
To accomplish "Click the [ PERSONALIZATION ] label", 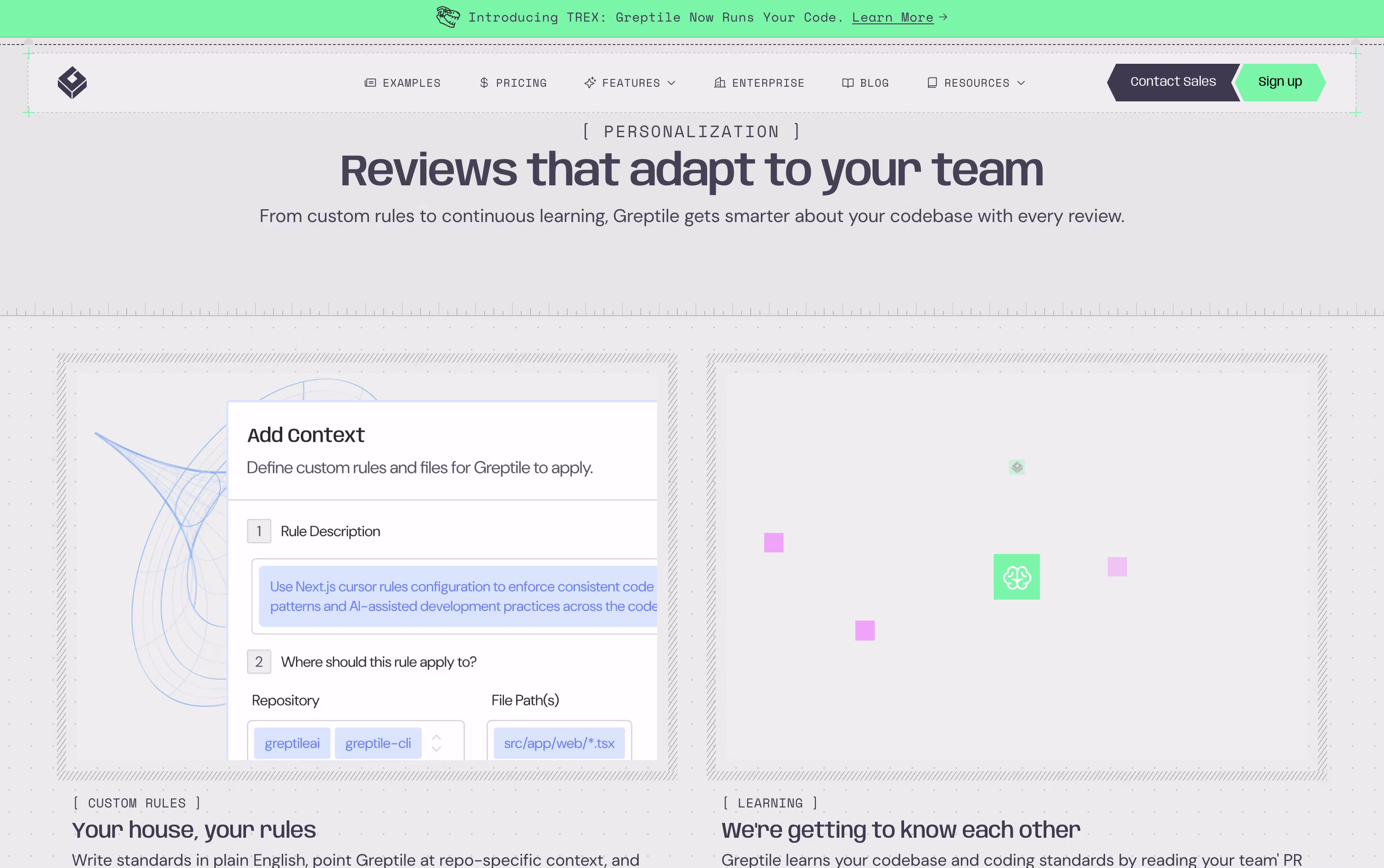I will click(x=692, y=132).
